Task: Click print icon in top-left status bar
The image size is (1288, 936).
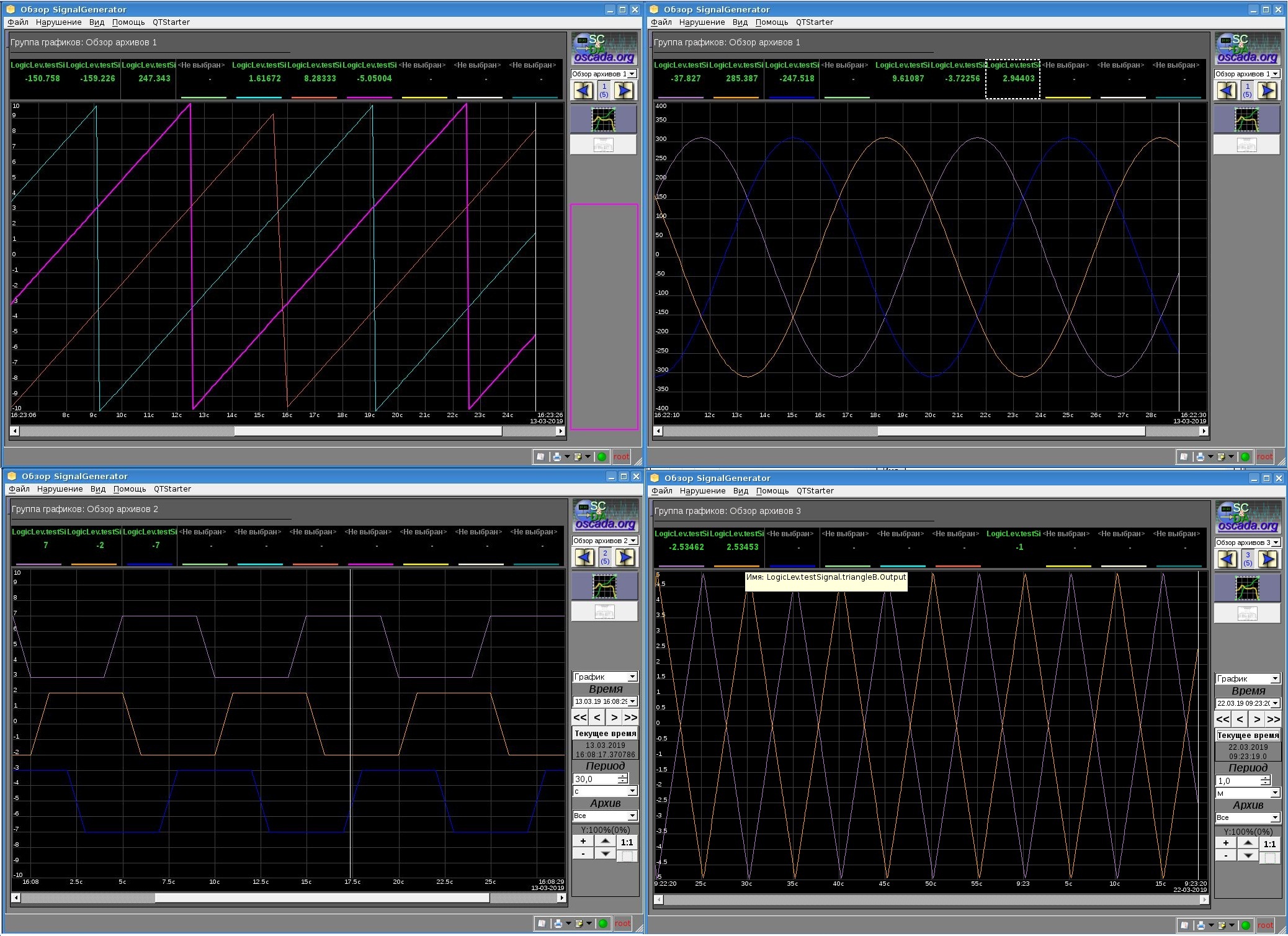Action: pos(557,457)
